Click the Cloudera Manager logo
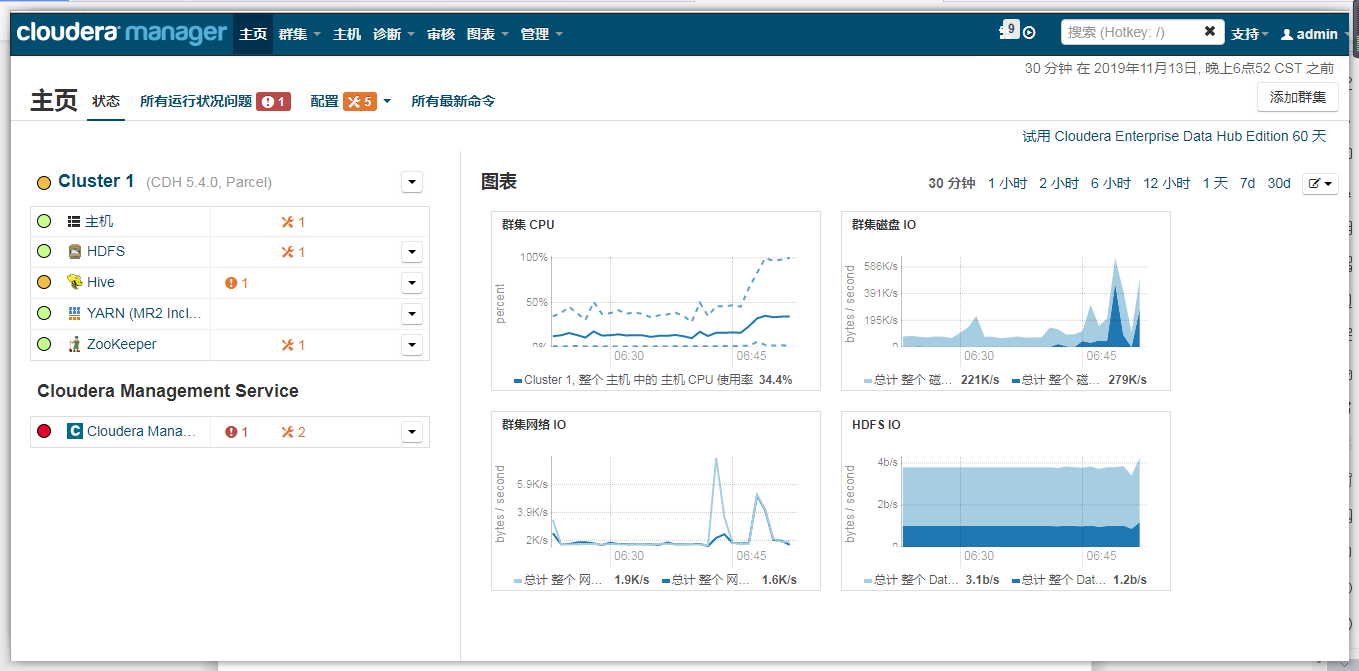The width and height of the screenshot is (1359, 671). [x=120, y=32]
